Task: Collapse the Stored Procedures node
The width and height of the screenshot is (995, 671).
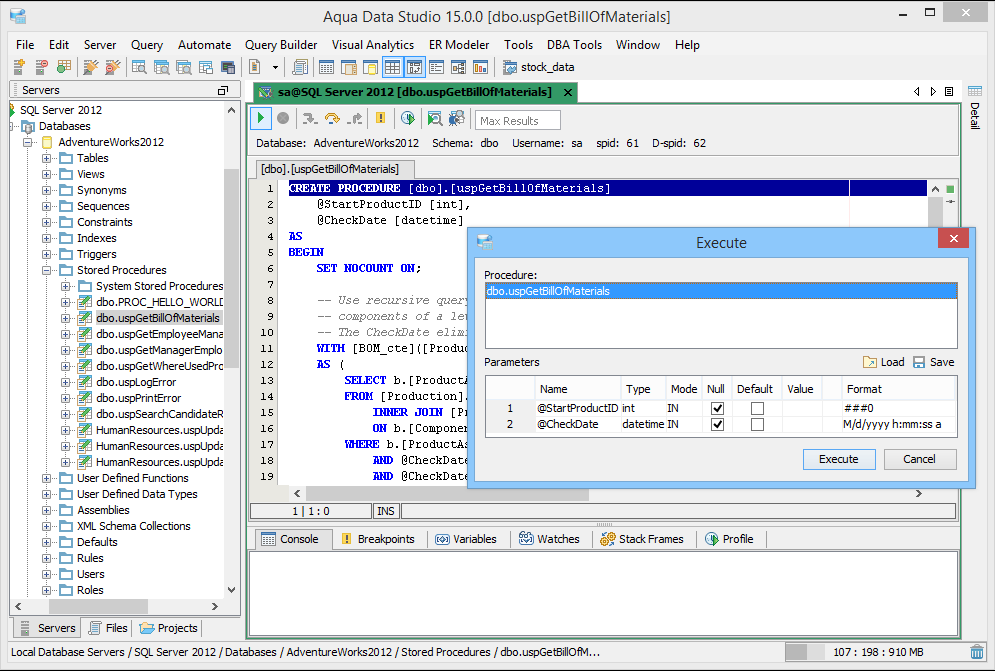Action: pyautogui.click(x=47, y=270)
